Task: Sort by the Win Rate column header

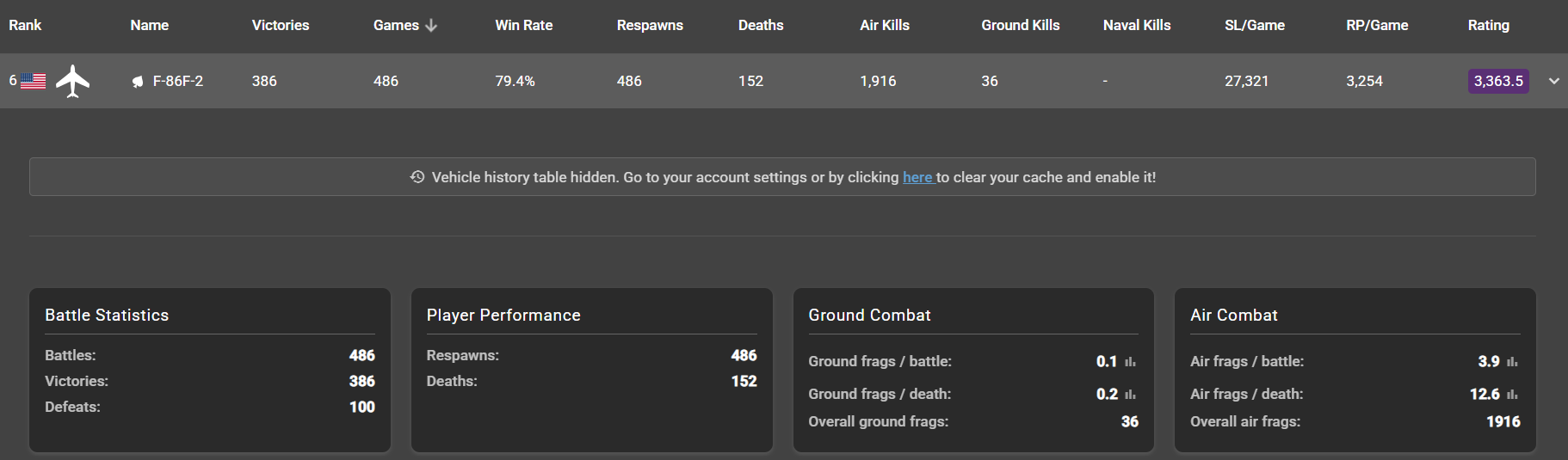Action: (523, 26)
